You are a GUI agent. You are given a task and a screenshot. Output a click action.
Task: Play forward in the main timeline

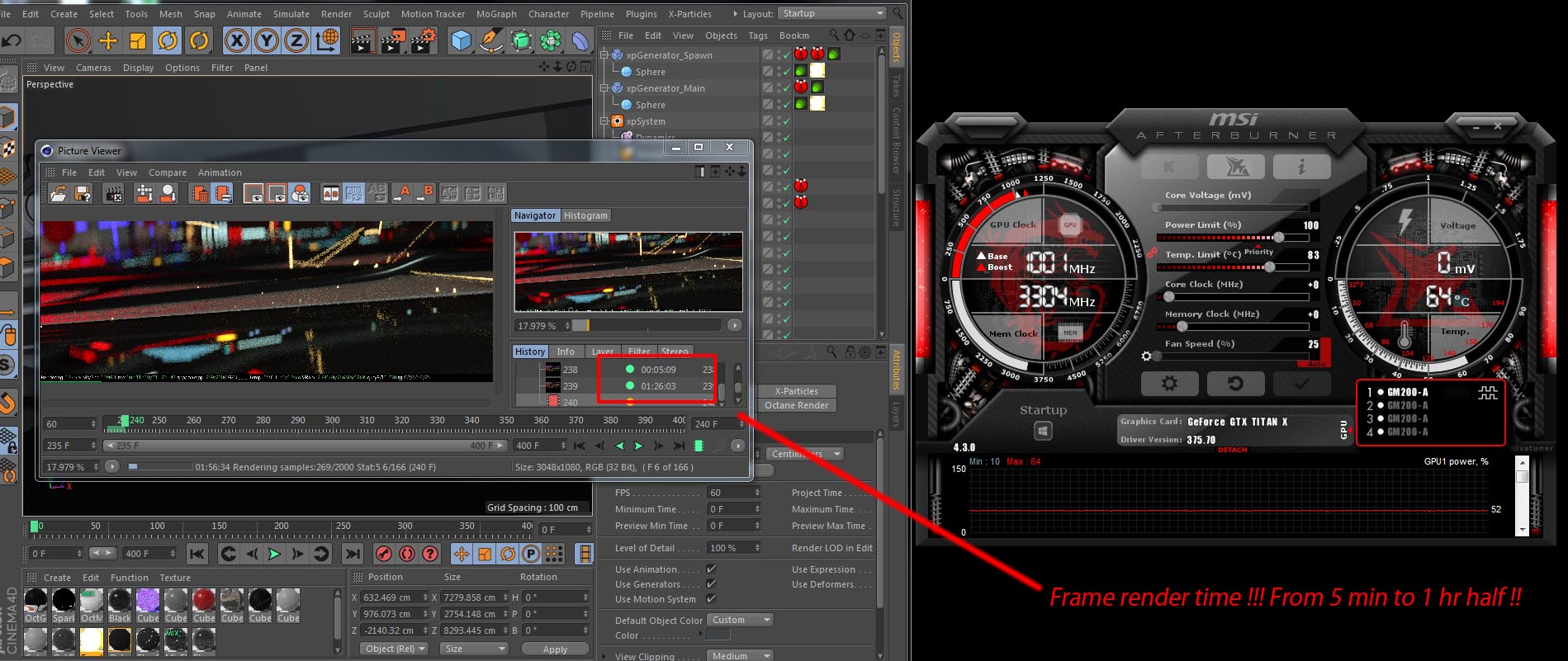click(x=275, y=554)
